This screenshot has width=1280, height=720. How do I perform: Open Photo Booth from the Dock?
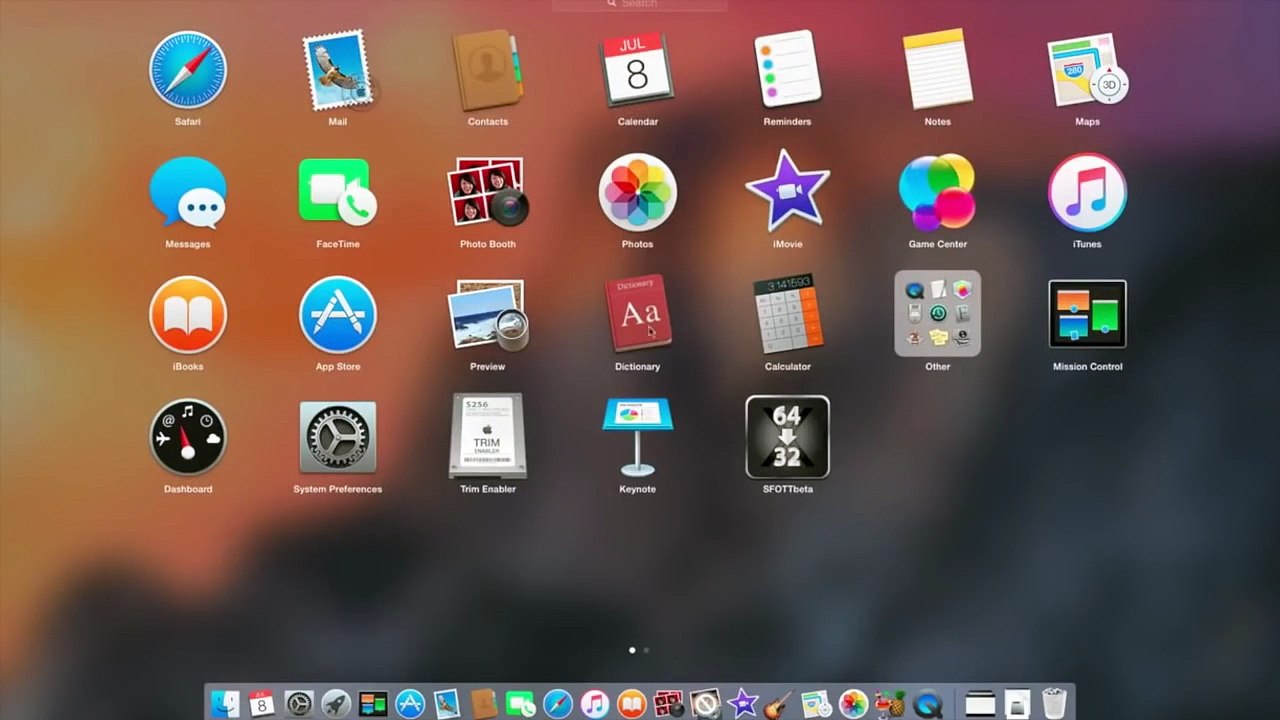(x=668, y=704)
